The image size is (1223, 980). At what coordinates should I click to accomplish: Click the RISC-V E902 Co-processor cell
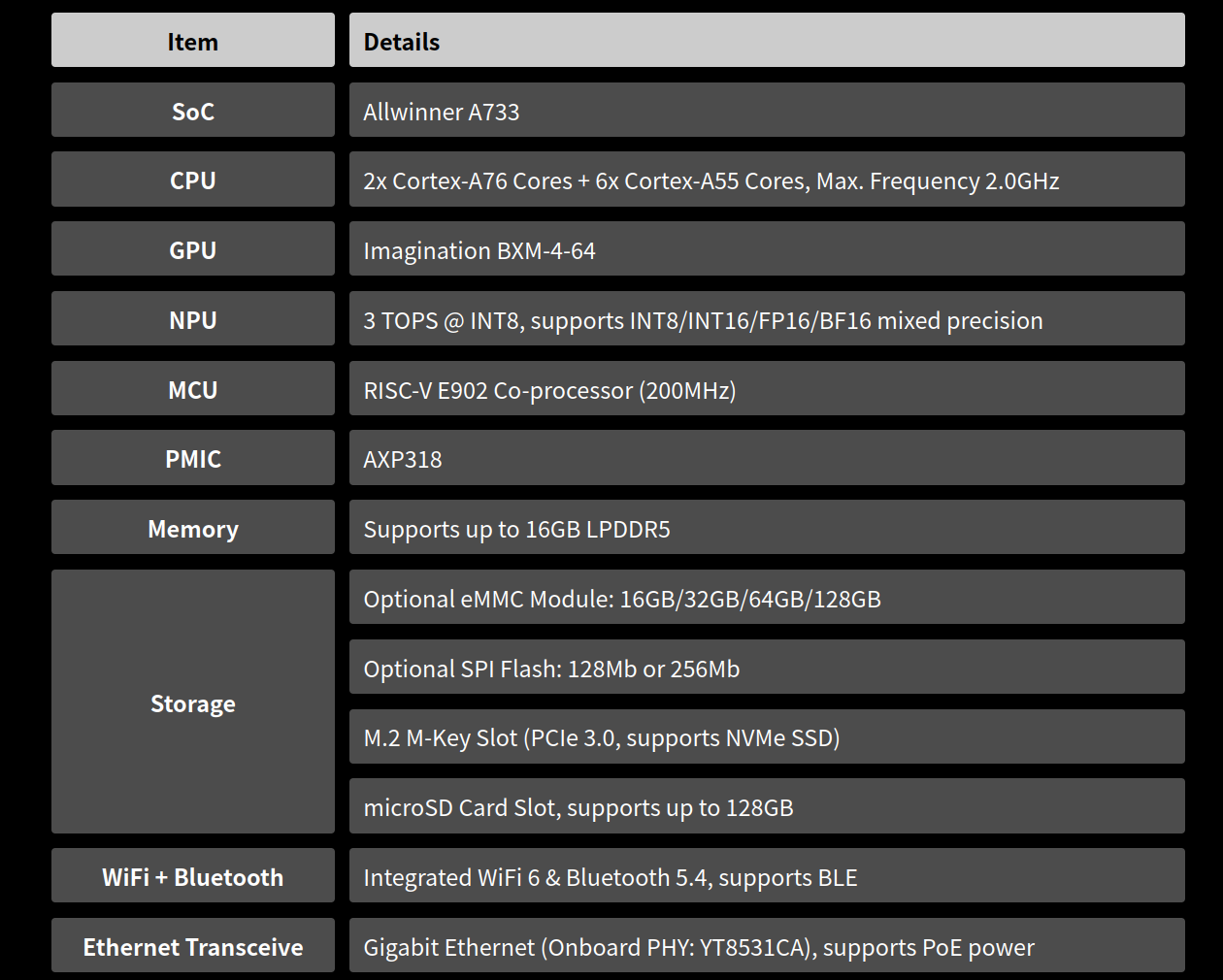click(x=549, y=390)
